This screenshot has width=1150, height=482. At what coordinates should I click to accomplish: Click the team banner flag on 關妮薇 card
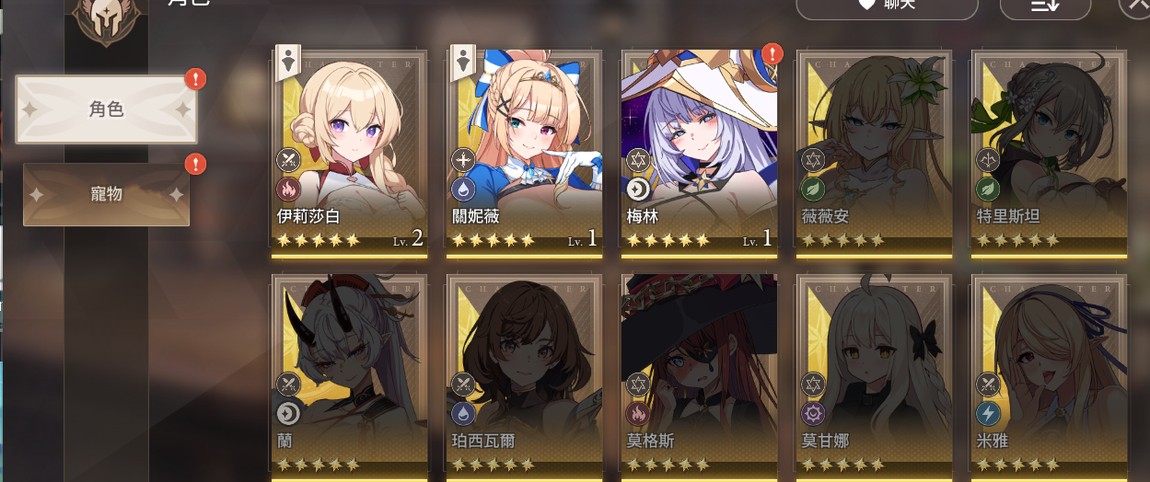(462, 63)
